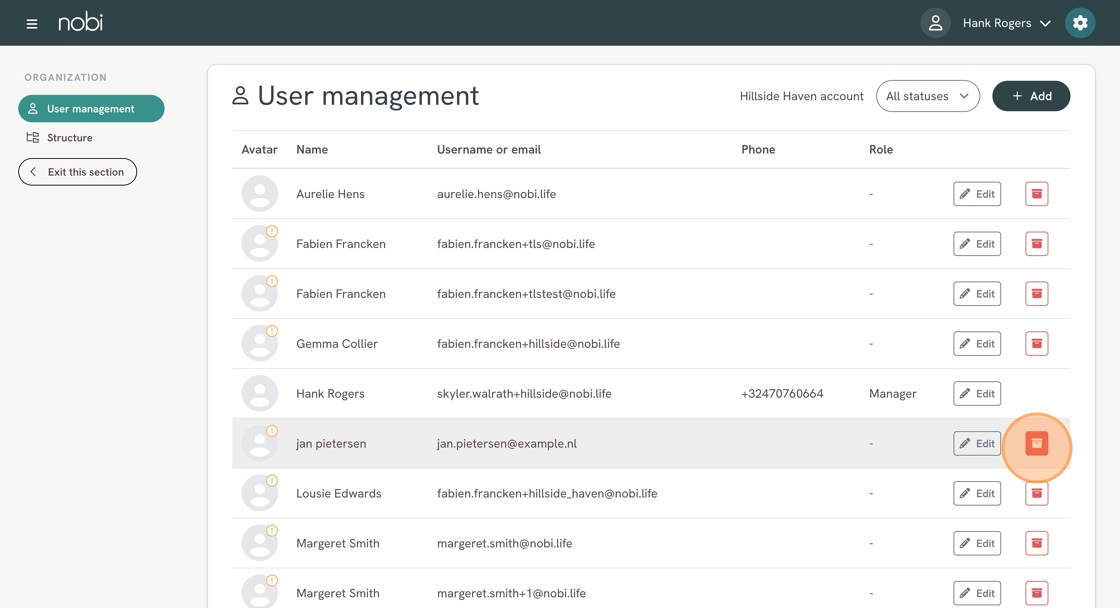Archive Lousie Edwards user
1120x608 pixels.
pyautogui.click(x=1036, y=494)
